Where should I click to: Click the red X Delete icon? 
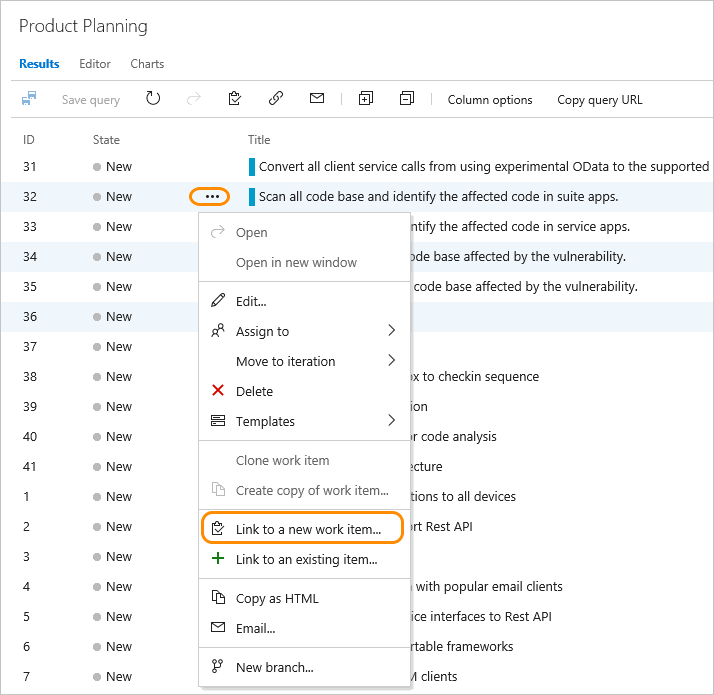click(x=218, y=390)
